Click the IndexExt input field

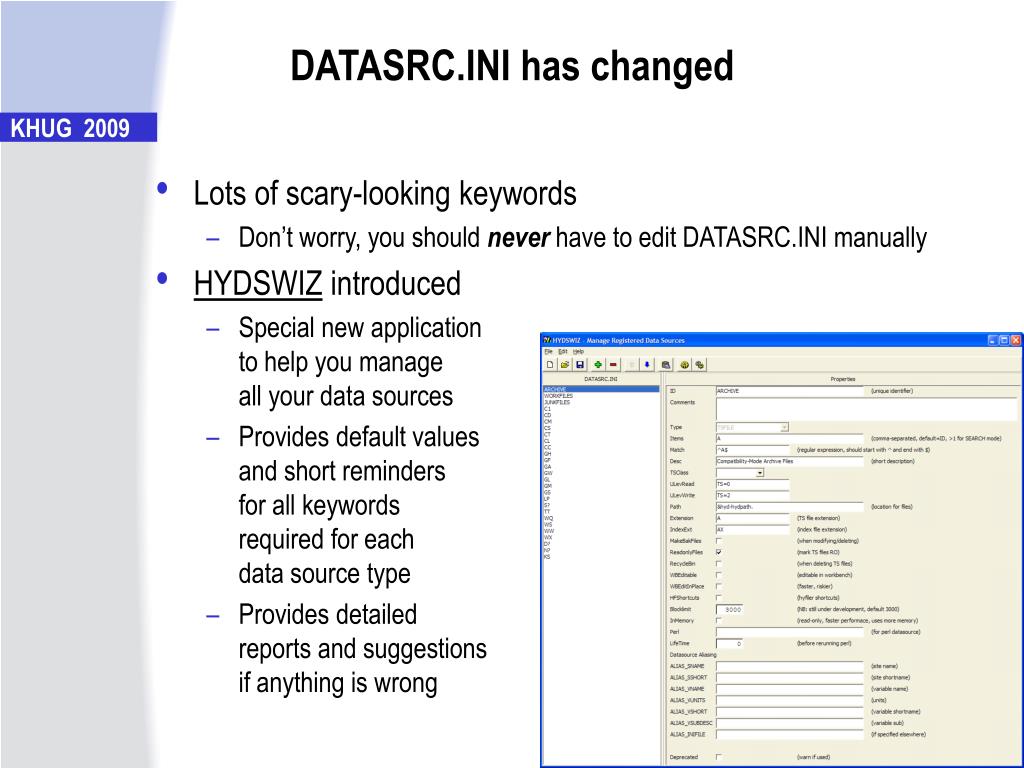click(753, 530)
